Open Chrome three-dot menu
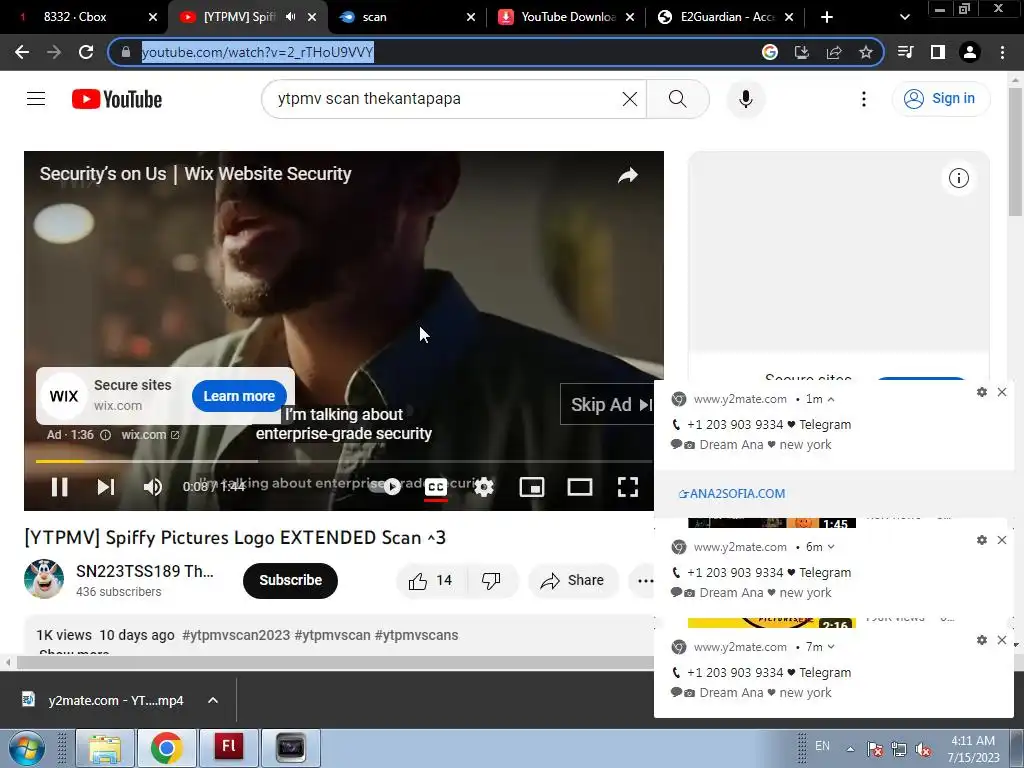The width and height of the screenshot is (1024, 768). (x=1002, y=52)
